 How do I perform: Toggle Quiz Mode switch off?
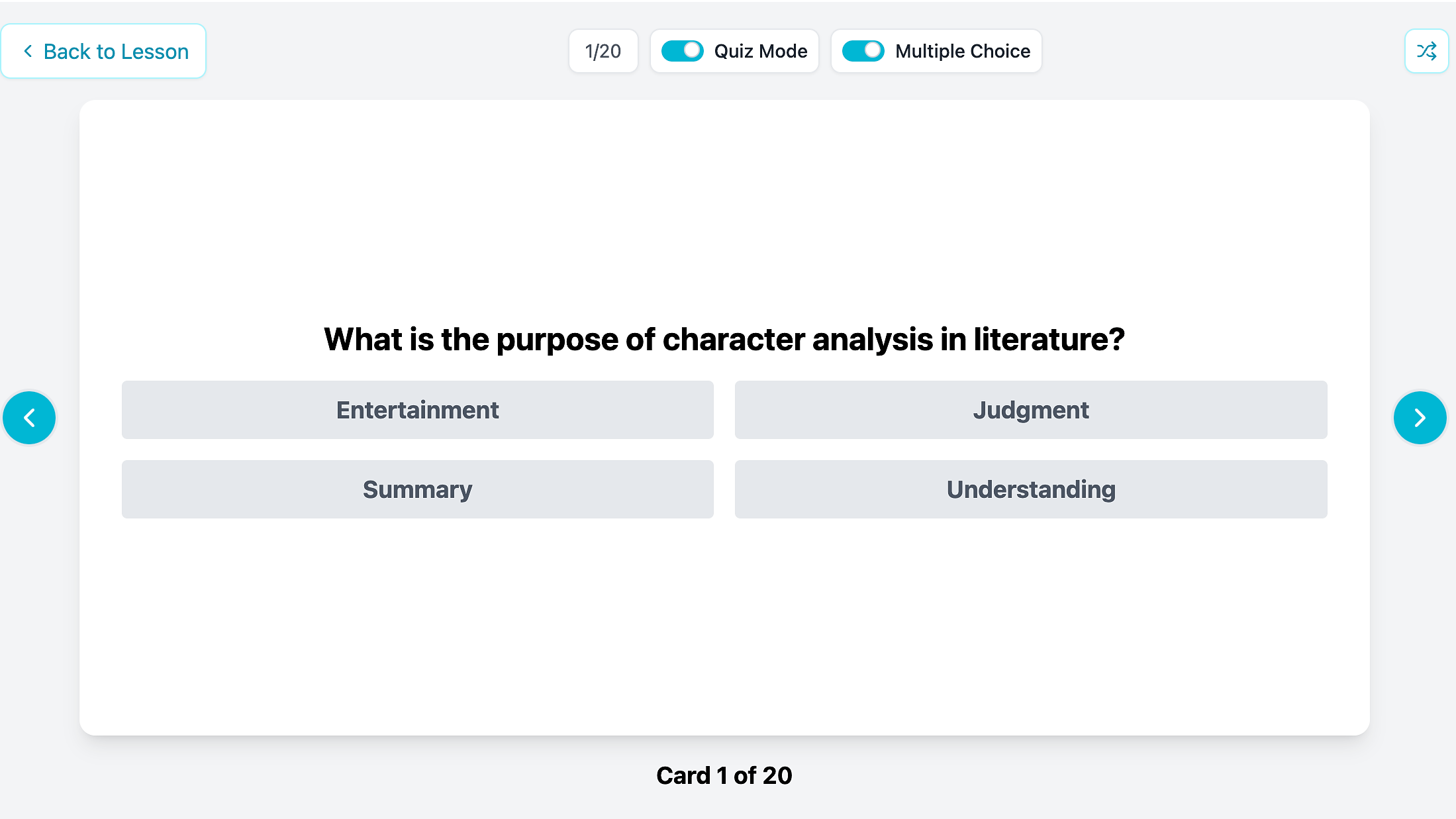point(682,51)
